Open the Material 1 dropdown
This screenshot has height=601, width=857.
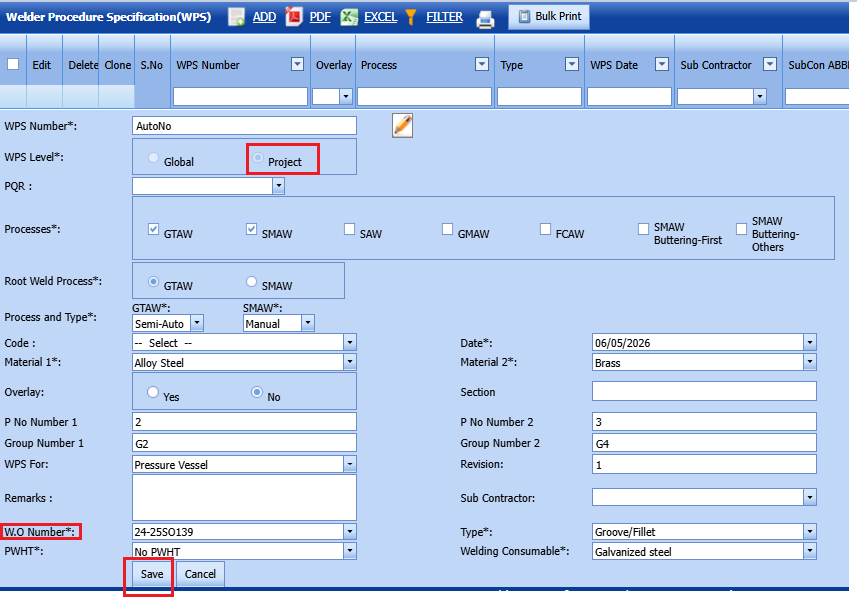click(350, 362)
